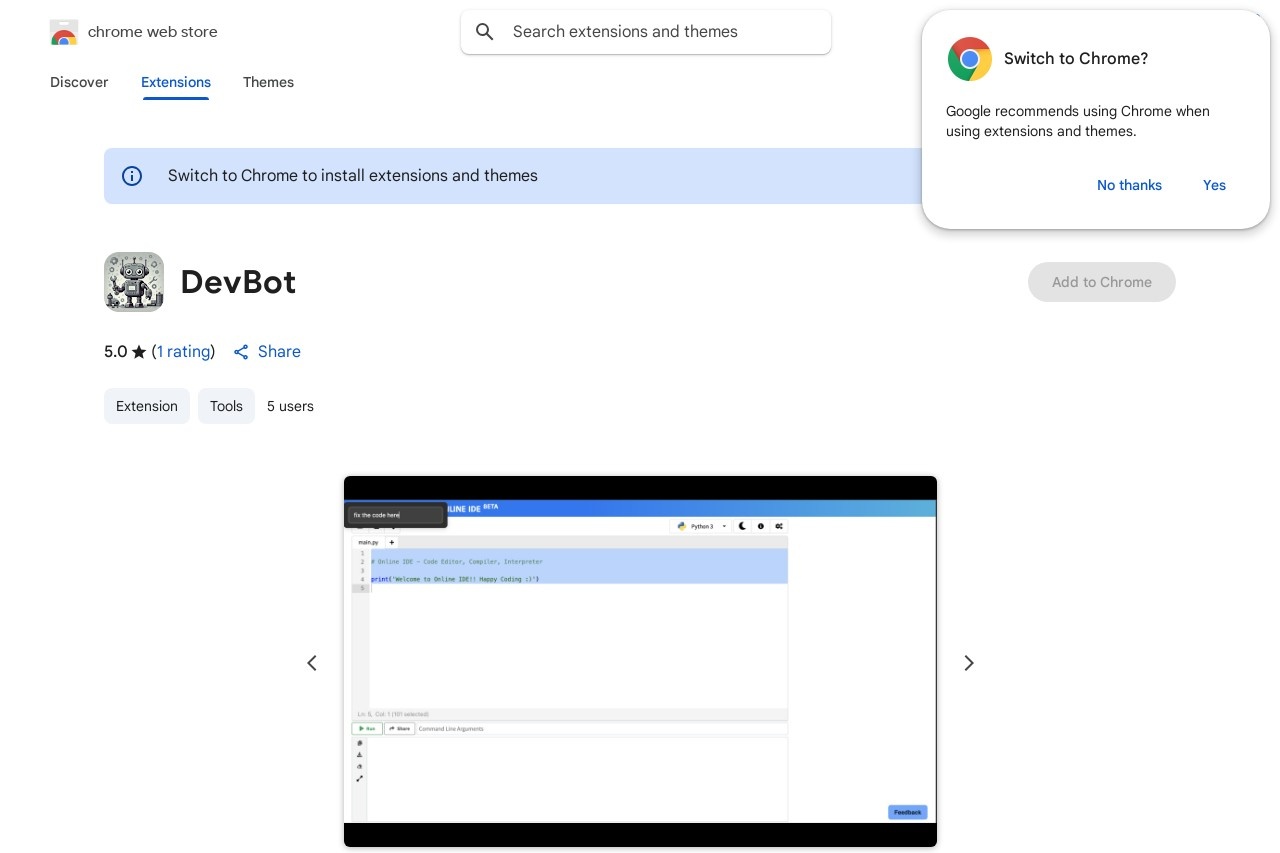The height and width of the screenshot is (853, 1280).
Task: Click the rating star icon
Action: 139,352
